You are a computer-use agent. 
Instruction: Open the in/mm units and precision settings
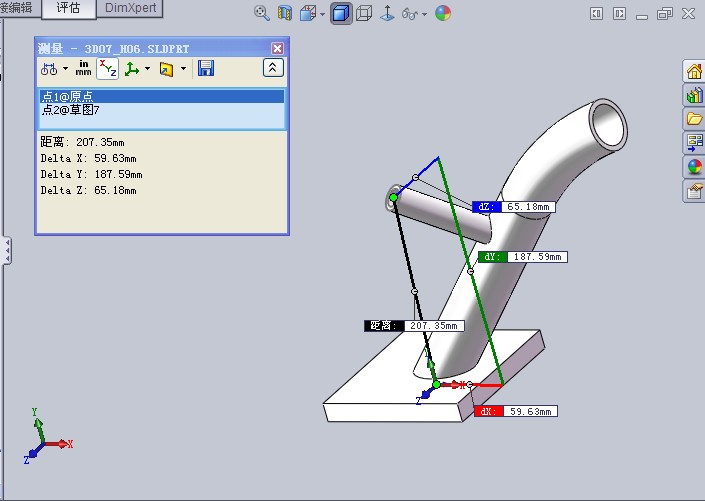84,68
